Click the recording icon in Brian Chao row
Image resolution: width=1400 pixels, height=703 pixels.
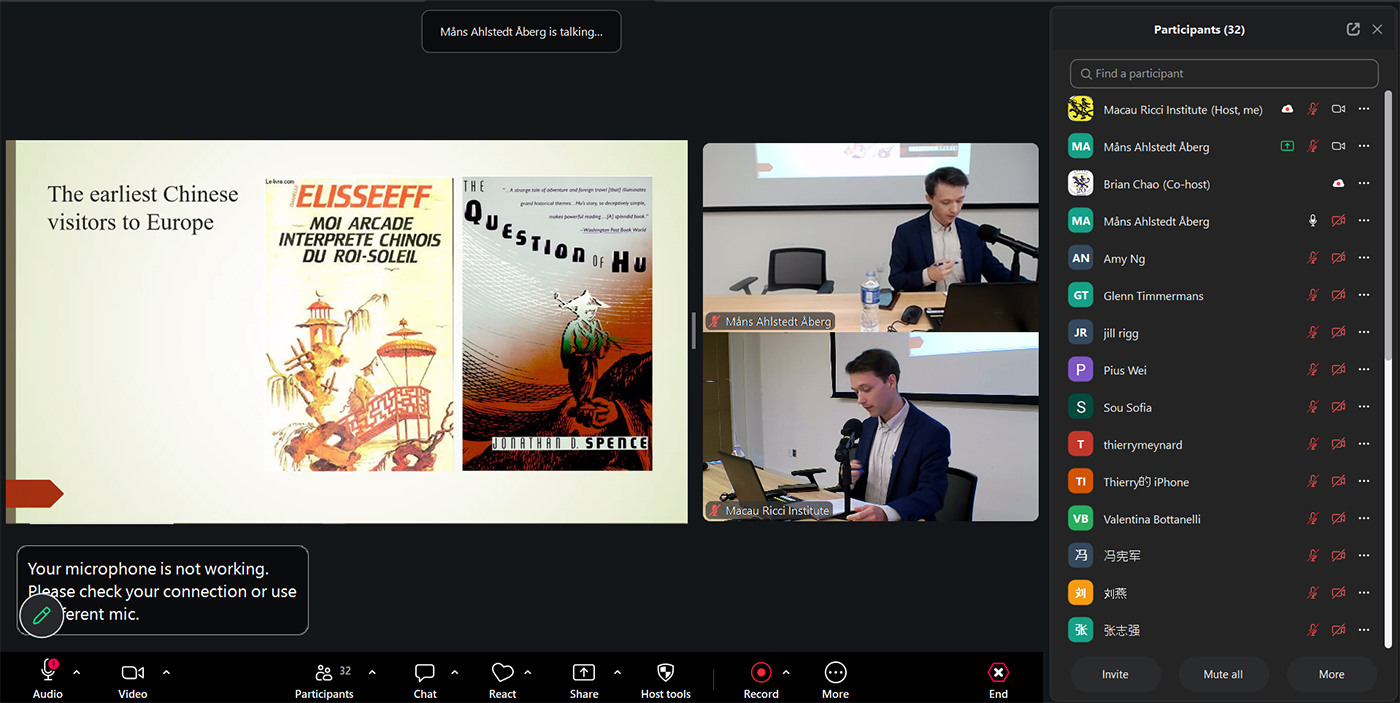click(1338, 184)
